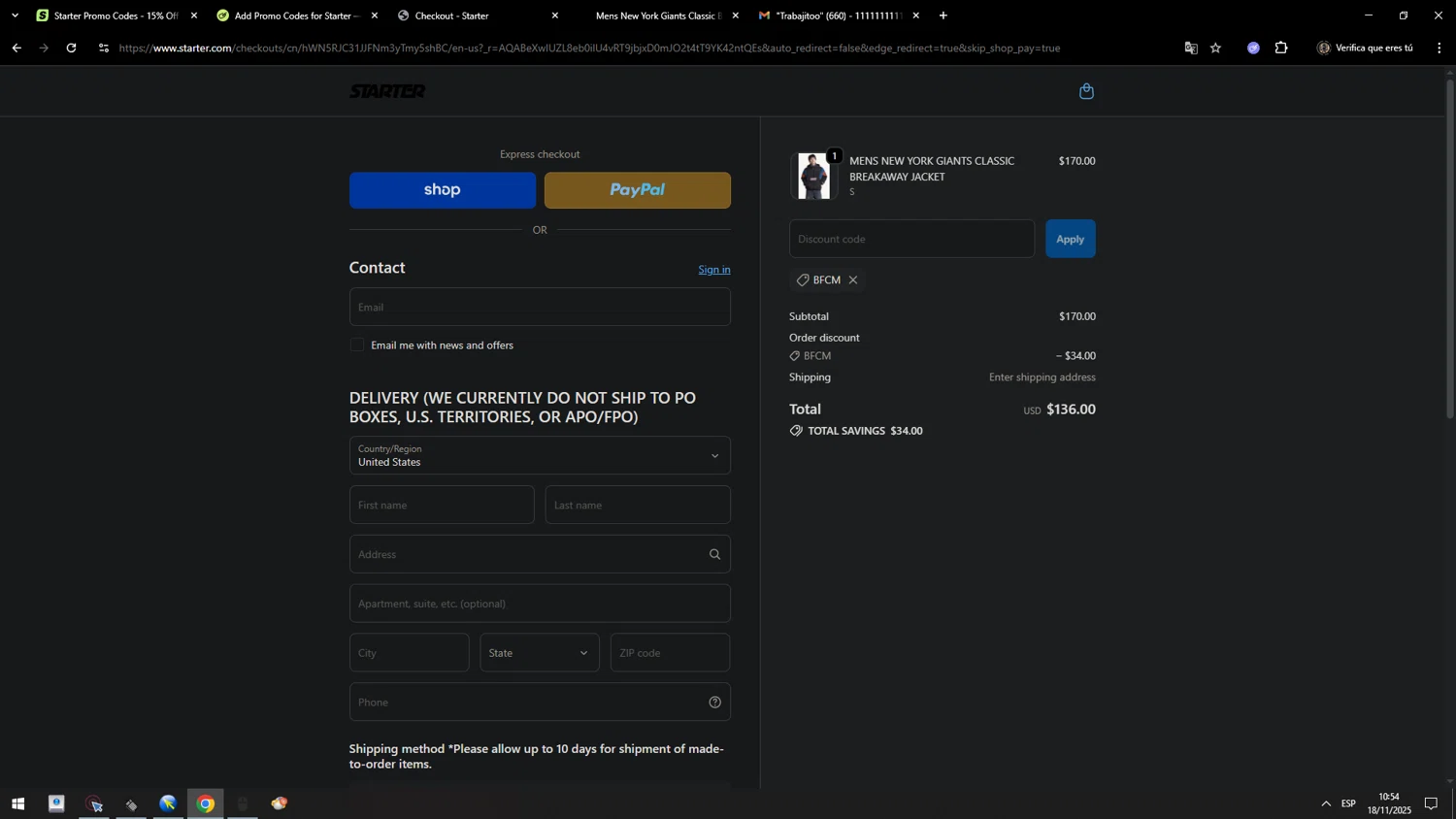This screenshot has width=1456, height=819.
Task: Click the Sign in link
Action: [714, 270]
